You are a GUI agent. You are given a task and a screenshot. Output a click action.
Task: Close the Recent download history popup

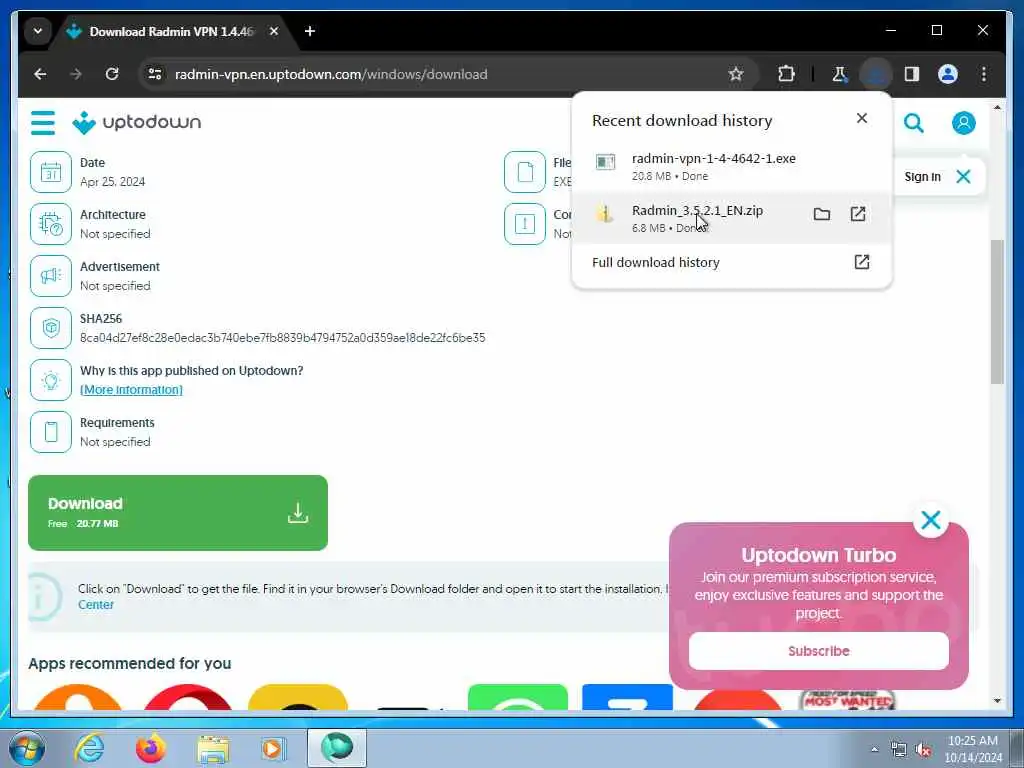pyautogui.click(x=862, y=118)
